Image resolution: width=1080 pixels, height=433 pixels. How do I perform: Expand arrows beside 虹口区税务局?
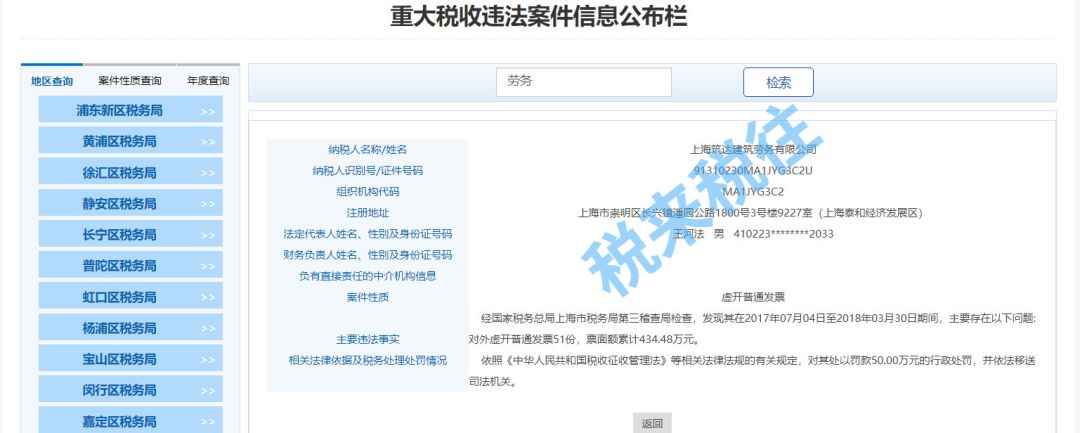pos(208,297)
